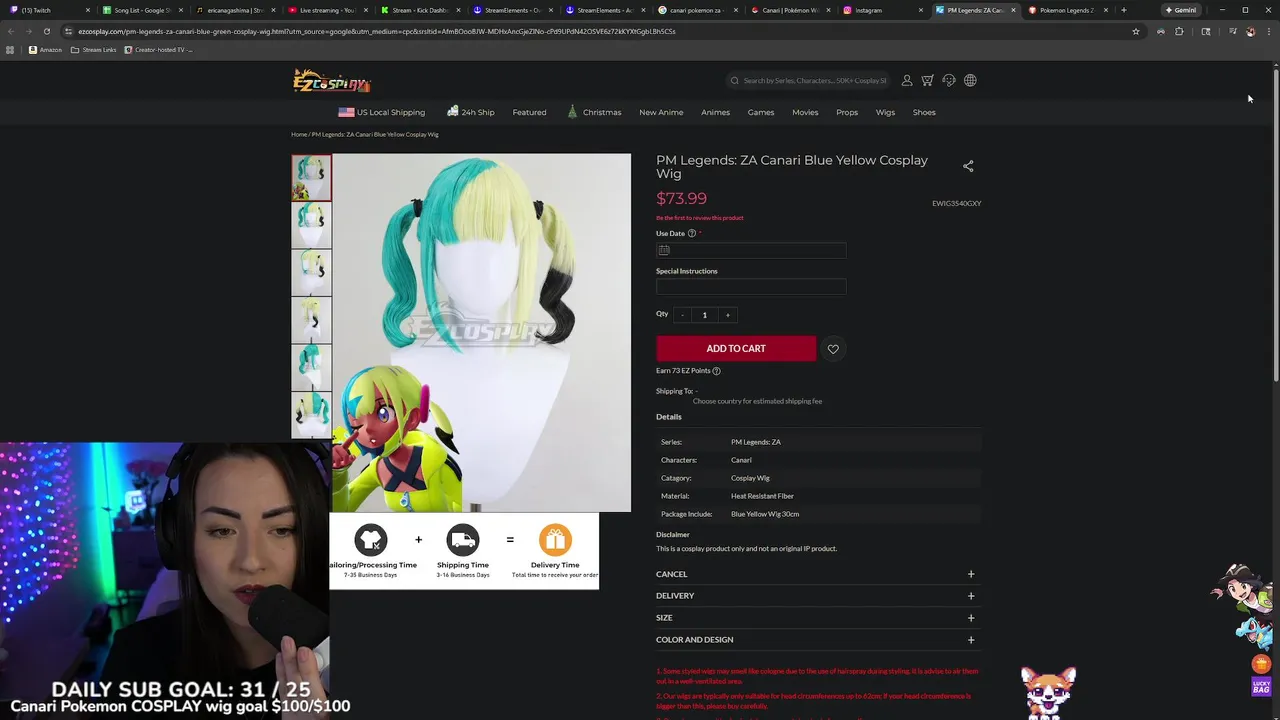1280x720 pixels.
Task: Open Creator-hosted TV bookmark
Action: (x=158, y=49)
